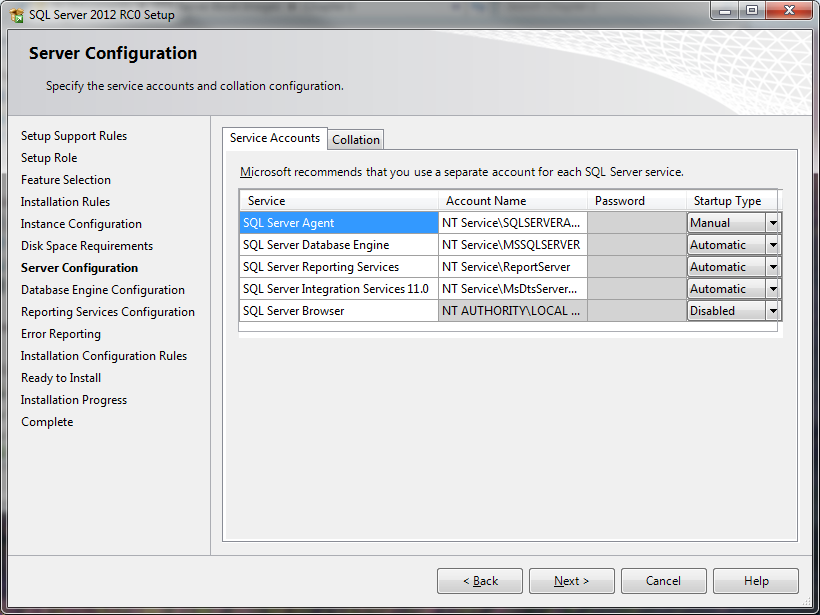Open Startup Type dropdown for Database Engine

[772, 245]
